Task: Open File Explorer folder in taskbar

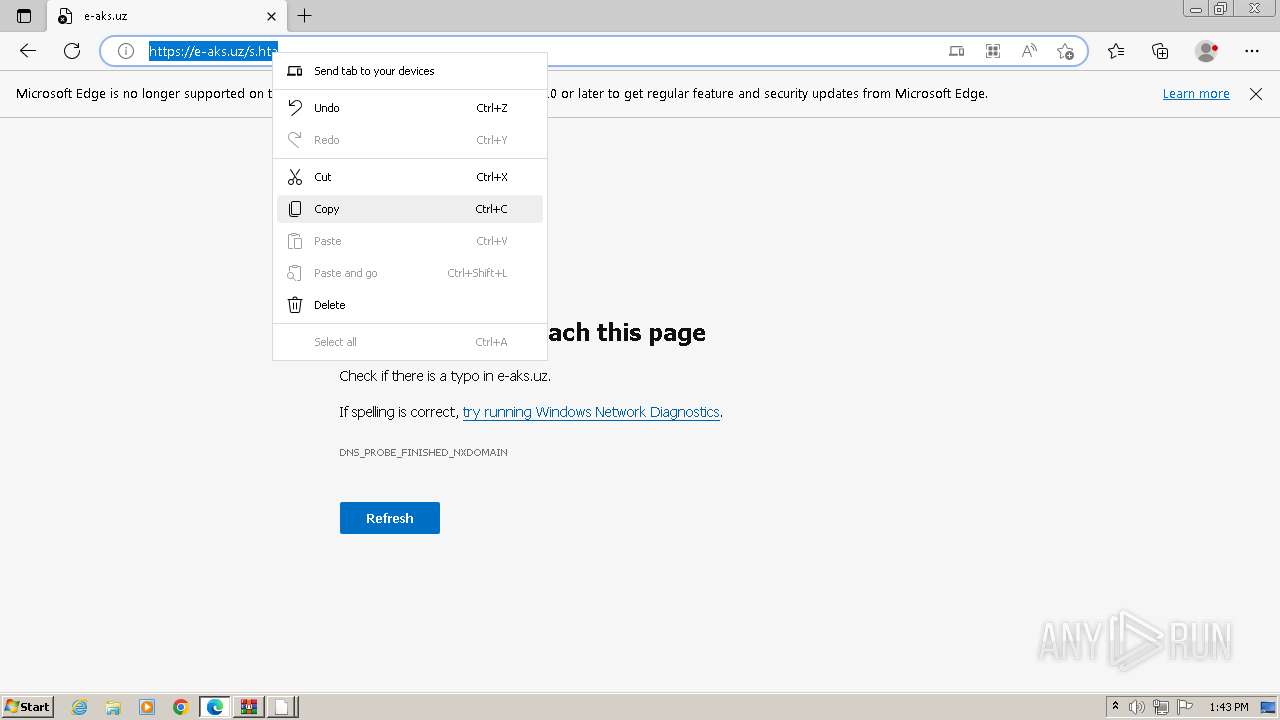Action: point(113,707)
